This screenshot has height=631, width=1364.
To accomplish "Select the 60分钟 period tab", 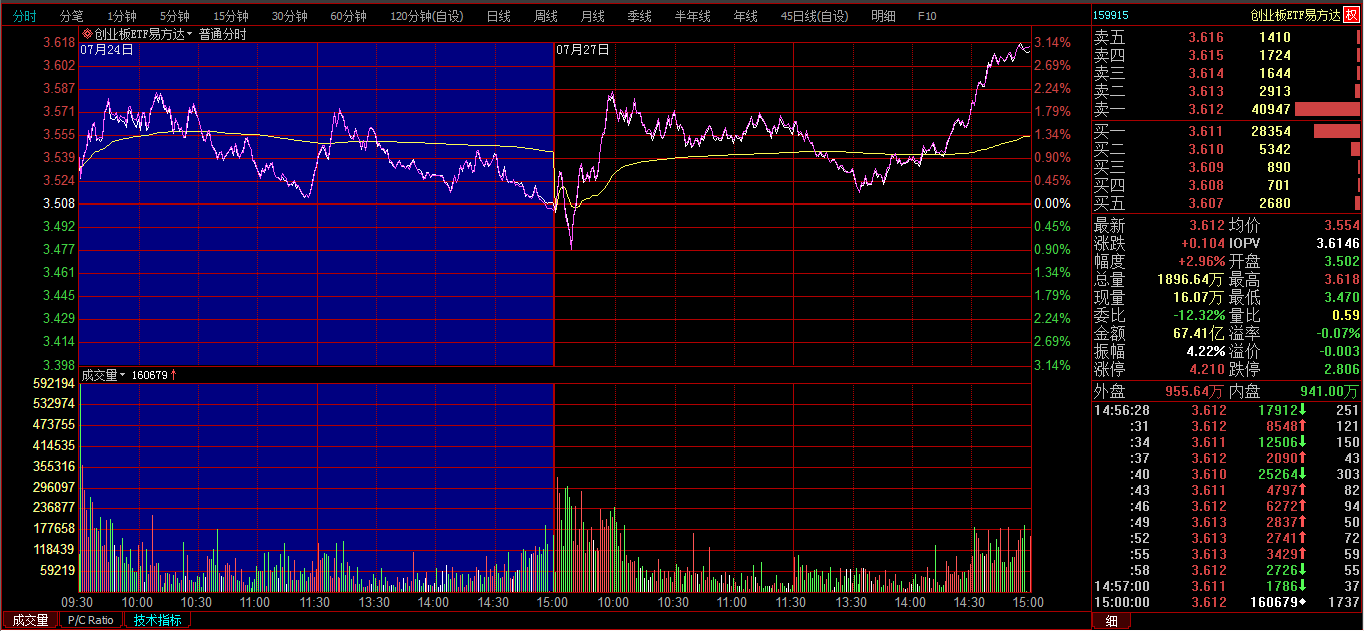I will (x=349, y=16).
